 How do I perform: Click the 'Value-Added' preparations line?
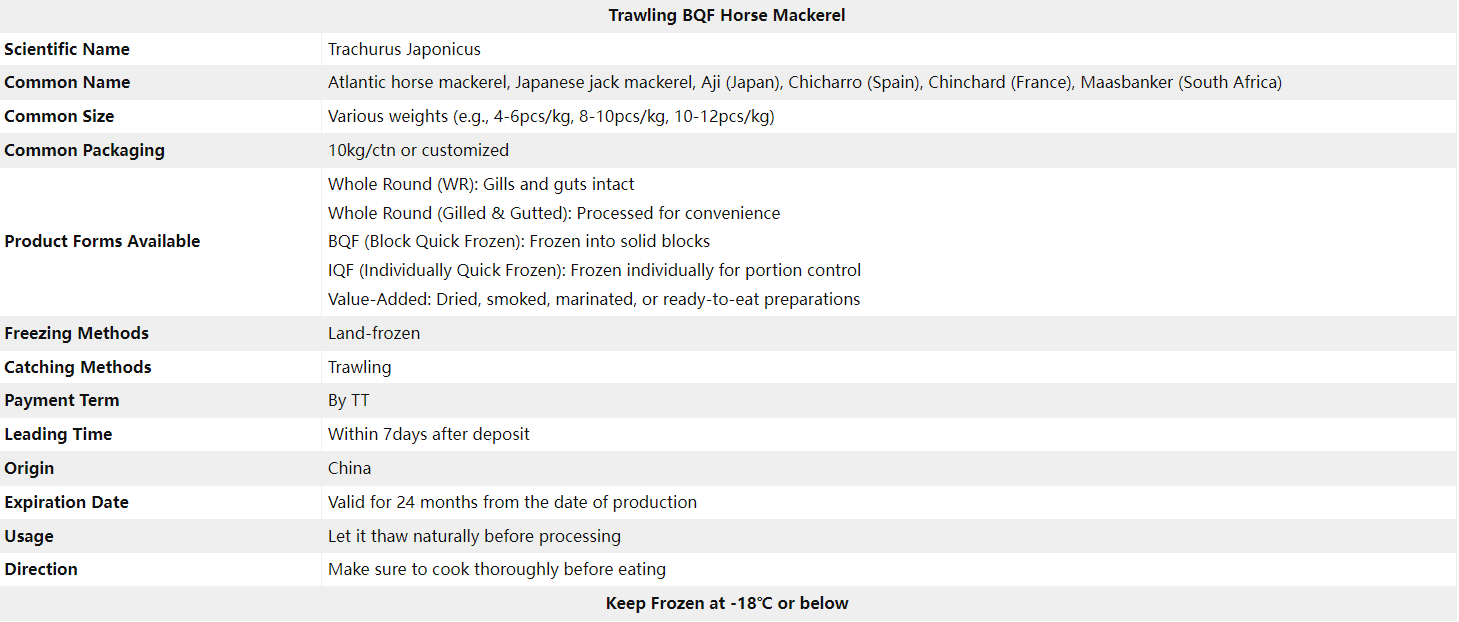click(x=594, y=299)
